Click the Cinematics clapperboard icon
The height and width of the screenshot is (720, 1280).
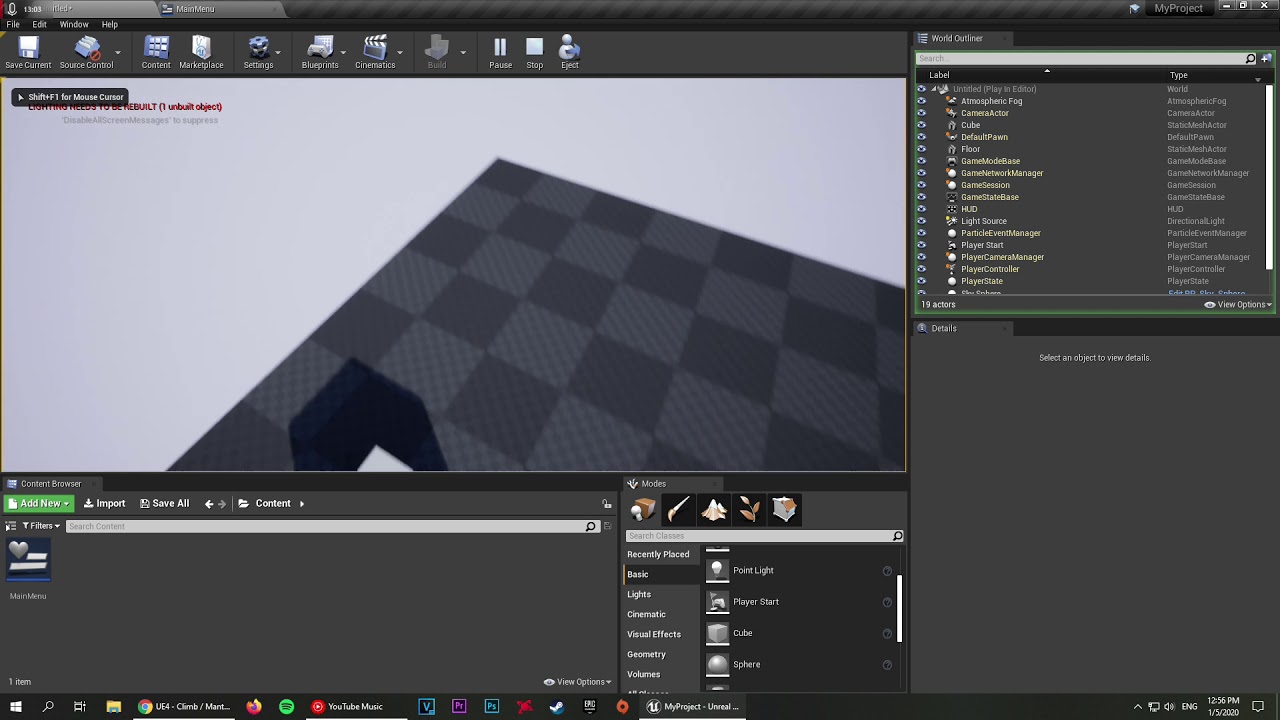[x=375, y=52]
